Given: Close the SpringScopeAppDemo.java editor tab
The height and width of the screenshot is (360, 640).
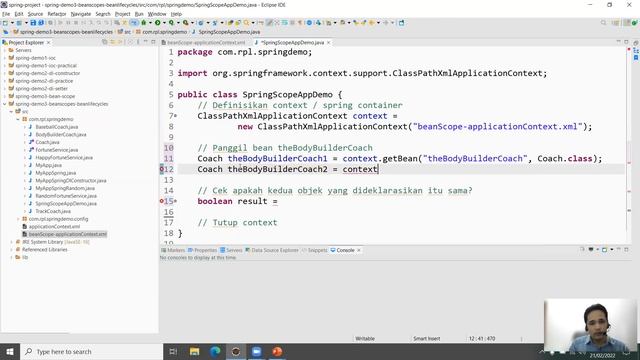Looking at the screenshot, I should tap(329, 42).
